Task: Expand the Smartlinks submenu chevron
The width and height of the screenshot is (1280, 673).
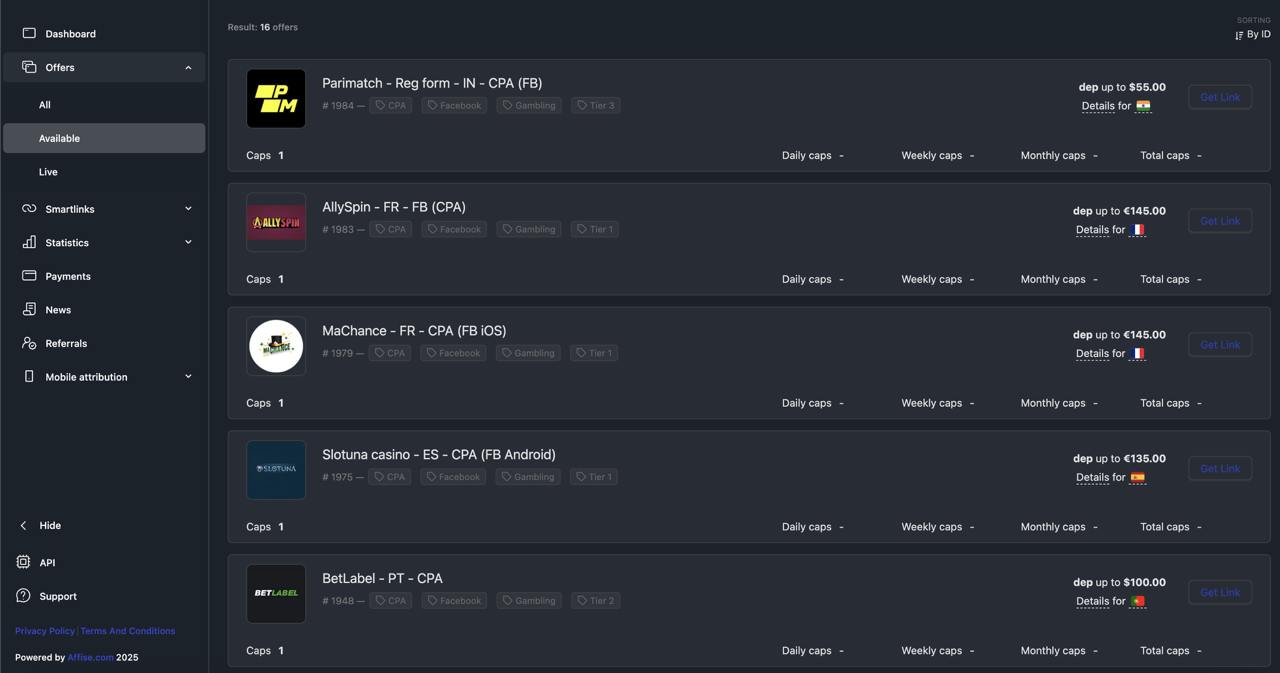Action: [188, 209]
